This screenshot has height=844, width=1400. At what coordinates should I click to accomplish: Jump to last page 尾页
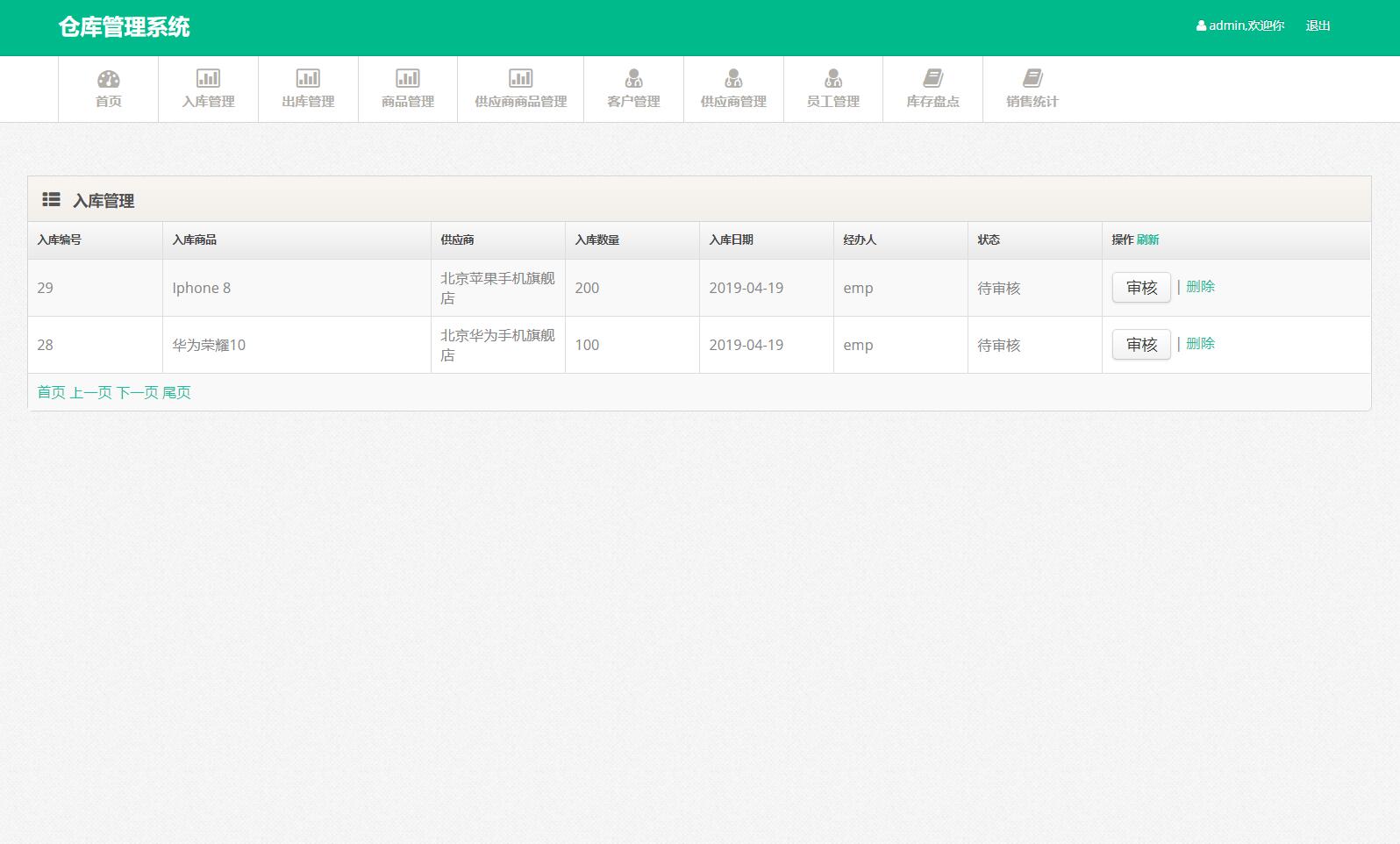click(176, 392)
